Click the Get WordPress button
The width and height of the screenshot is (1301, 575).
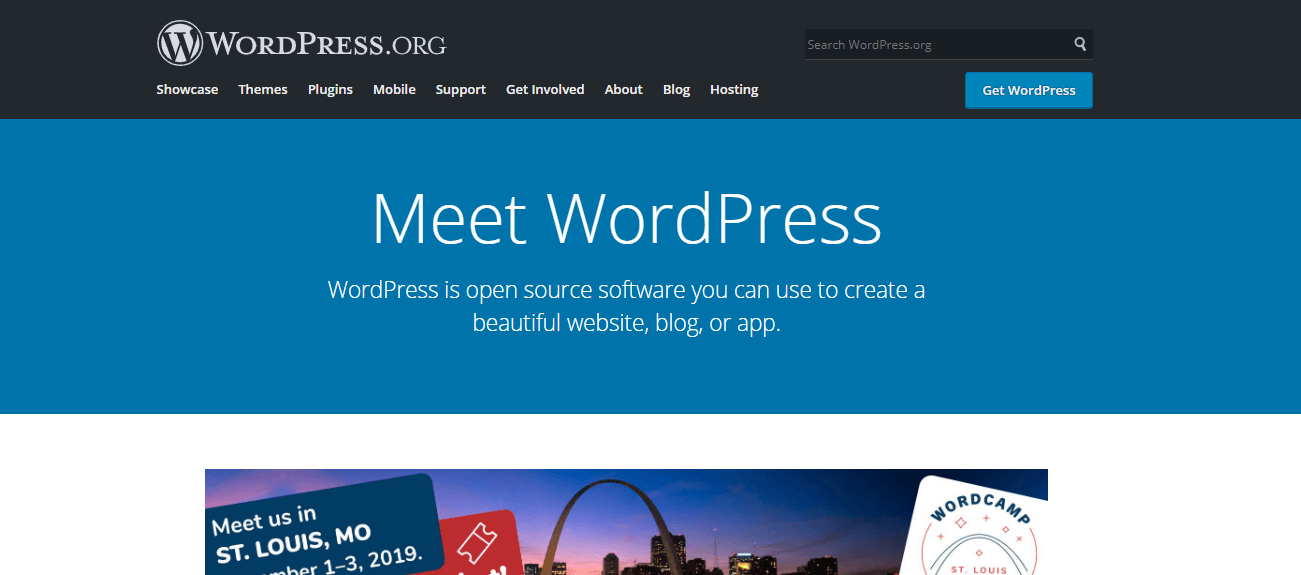coord(1029,90)
